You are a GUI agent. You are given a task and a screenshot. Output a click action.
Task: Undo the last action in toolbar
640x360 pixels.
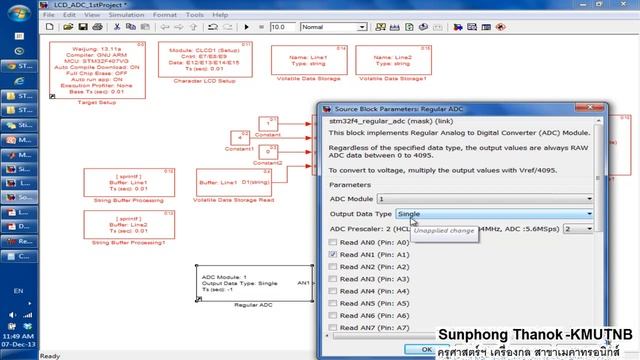click(213, 27)
